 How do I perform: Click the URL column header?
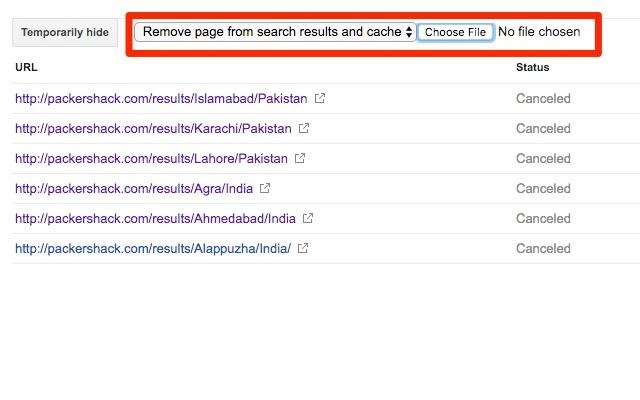(x=27, y=68)
